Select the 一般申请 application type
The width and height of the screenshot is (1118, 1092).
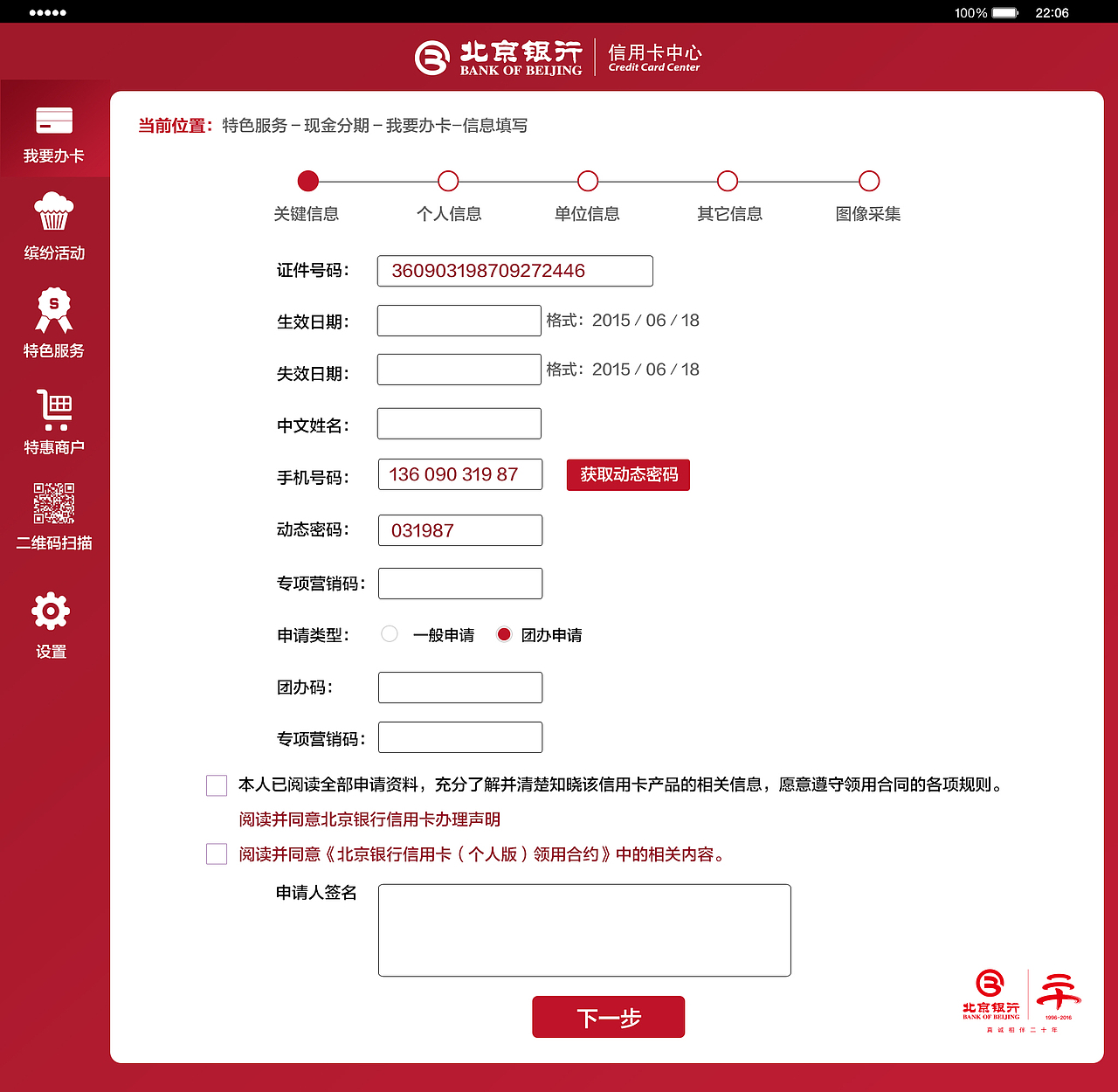(389, 634)
